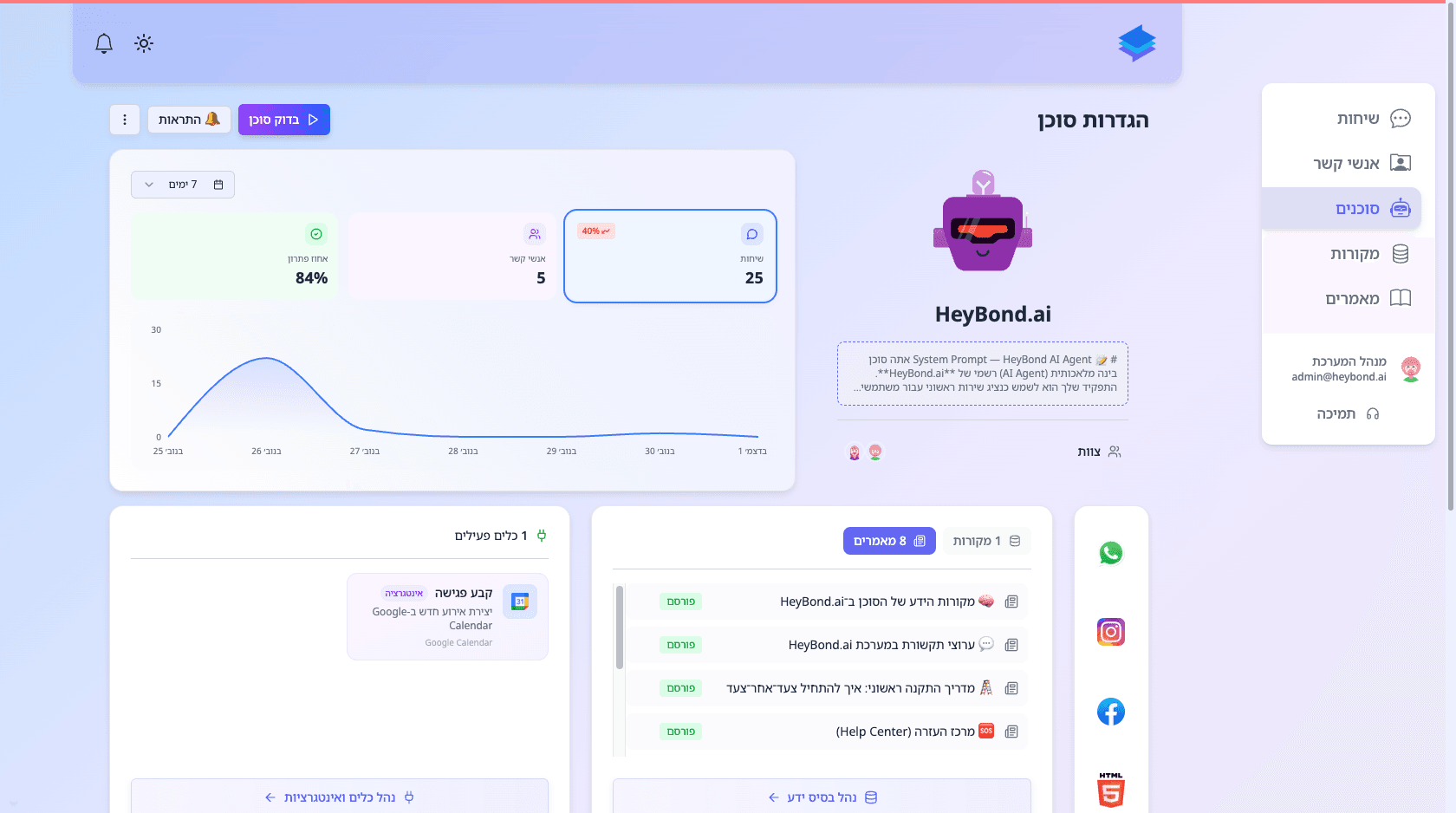Click the נהל בסיס ידע link

click(x=822, y=797)
